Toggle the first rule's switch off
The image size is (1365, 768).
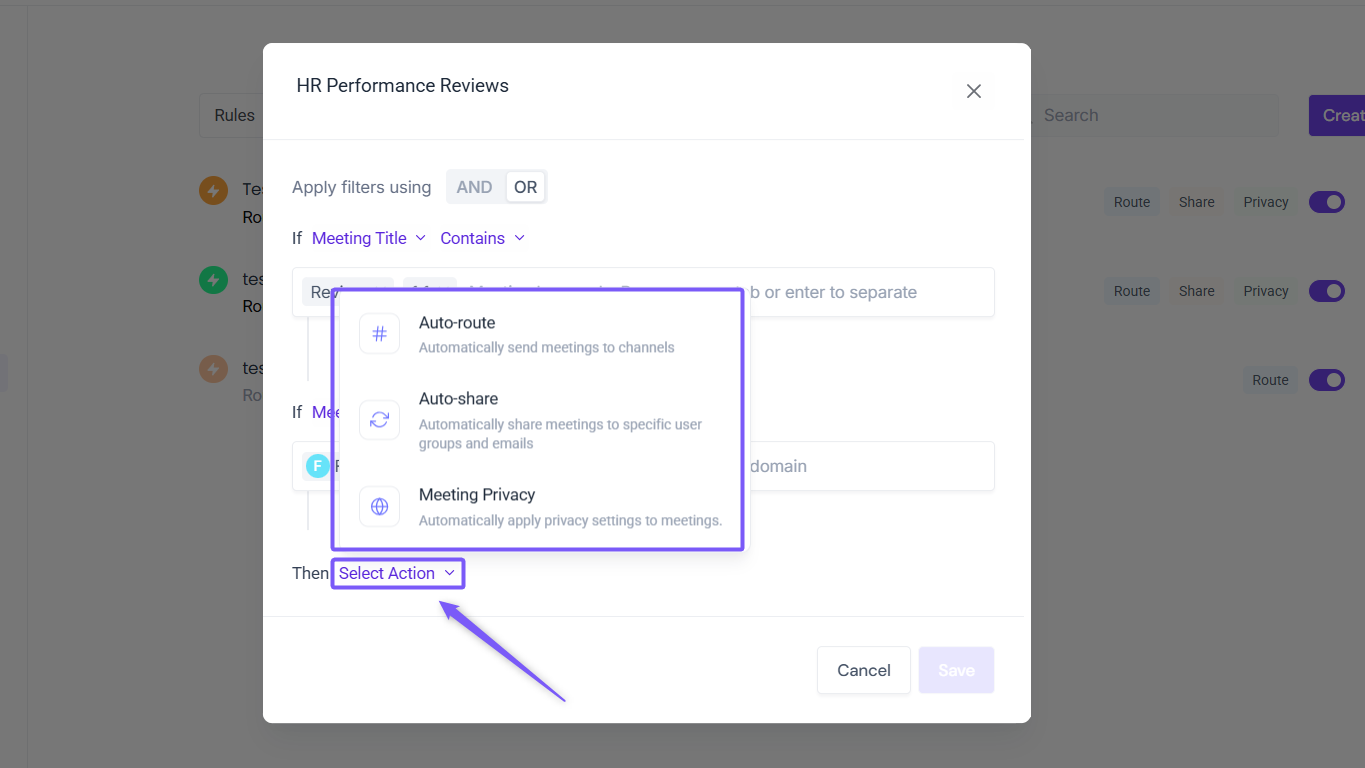1326,202
